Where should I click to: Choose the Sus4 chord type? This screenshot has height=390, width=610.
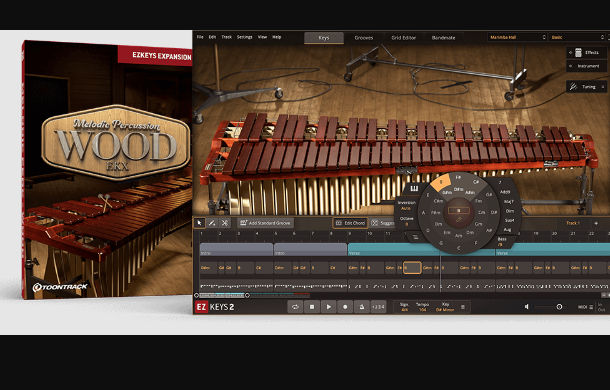pos(509,220)
